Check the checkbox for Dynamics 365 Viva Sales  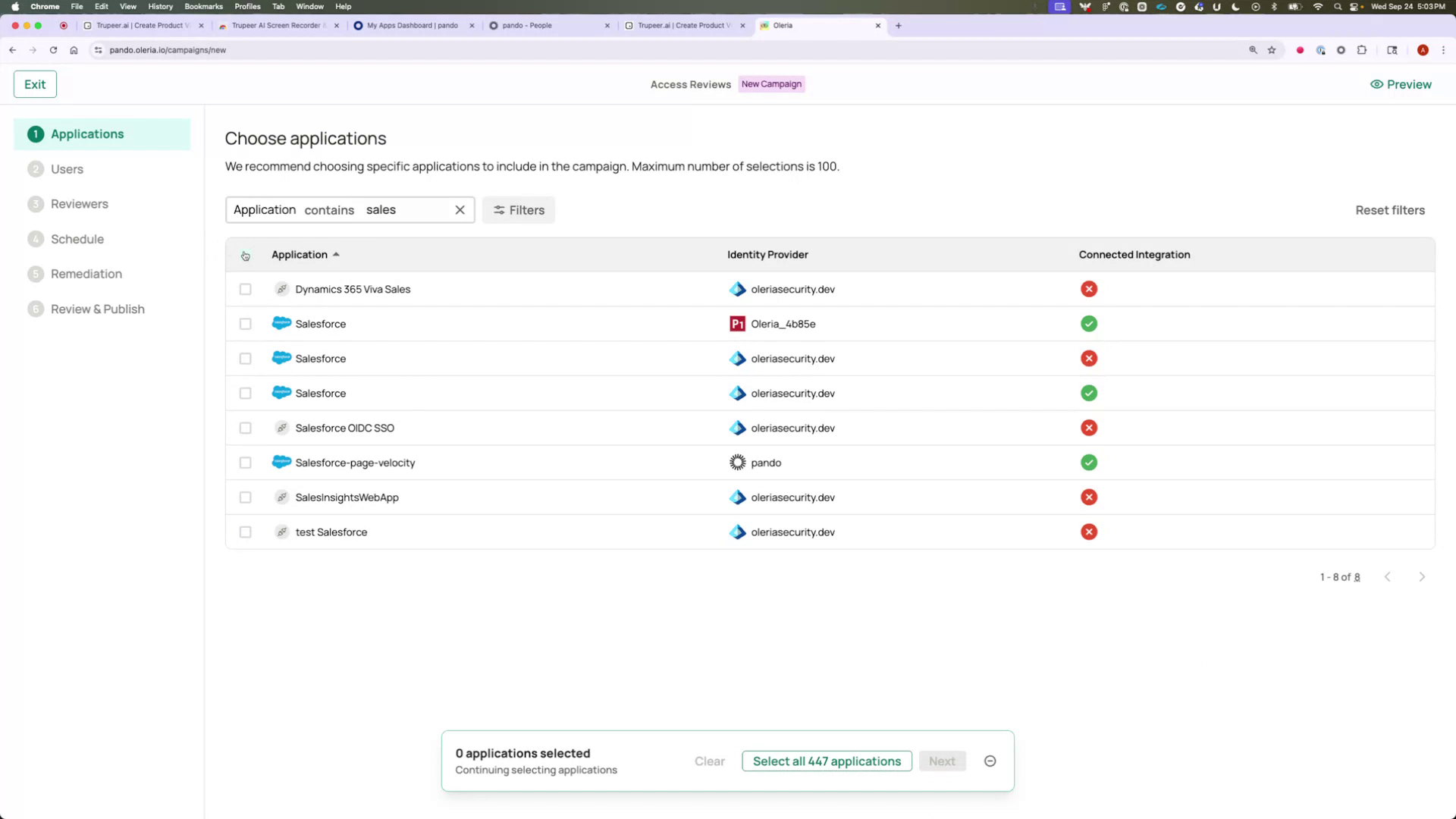[x=245, y=289]
